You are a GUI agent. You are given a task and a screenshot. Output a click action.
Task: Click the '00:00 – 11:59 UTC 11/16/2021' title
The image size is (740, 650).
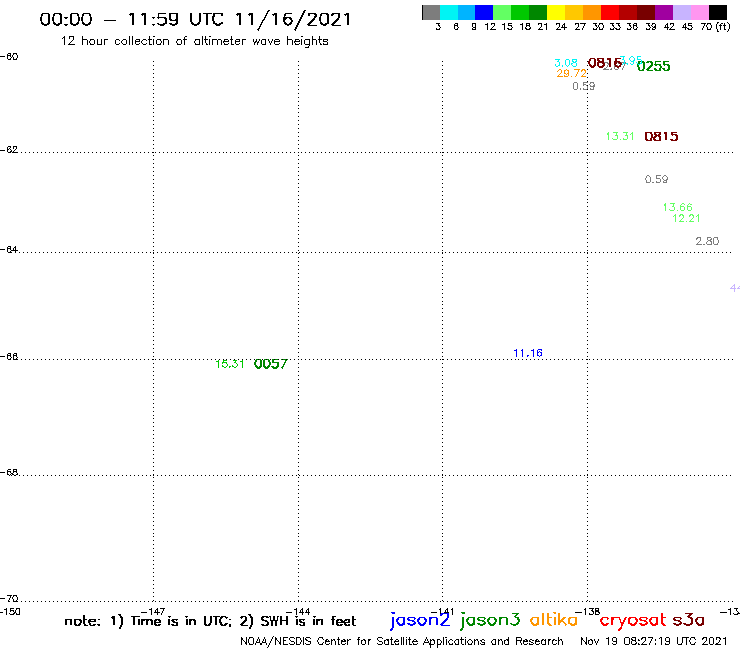195,19
